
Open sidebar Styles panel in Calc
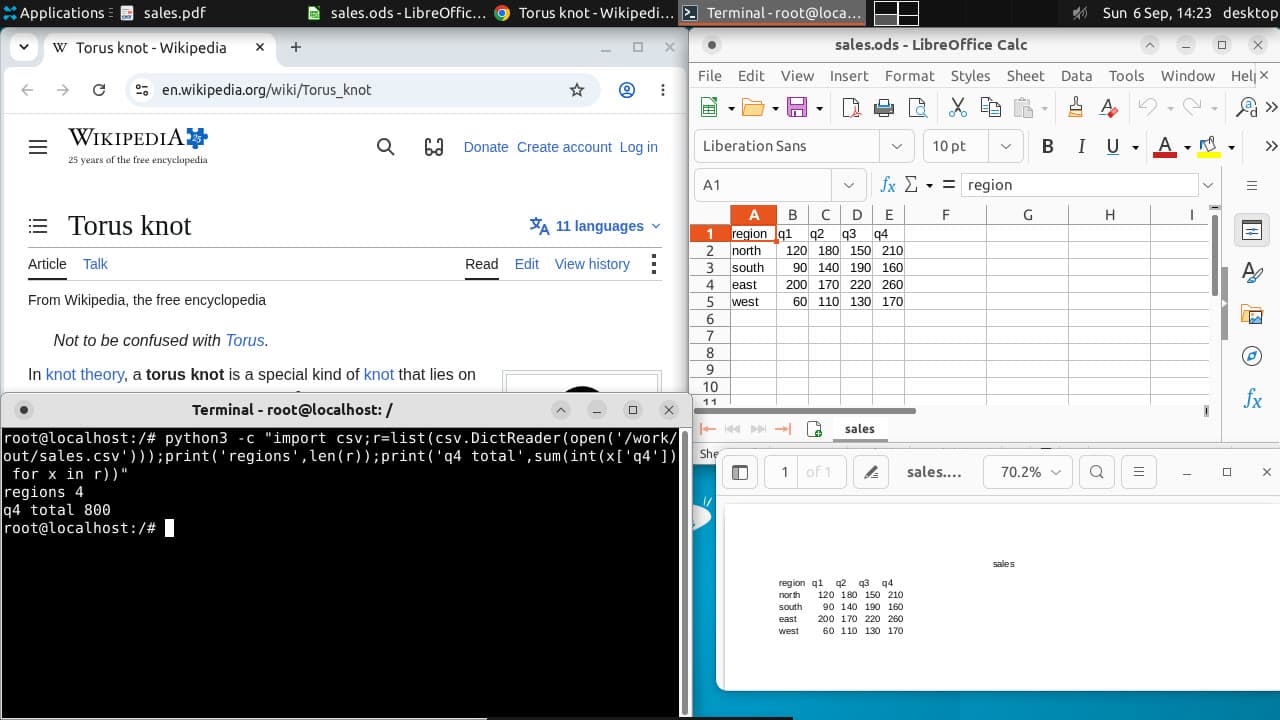point(1252,272)
